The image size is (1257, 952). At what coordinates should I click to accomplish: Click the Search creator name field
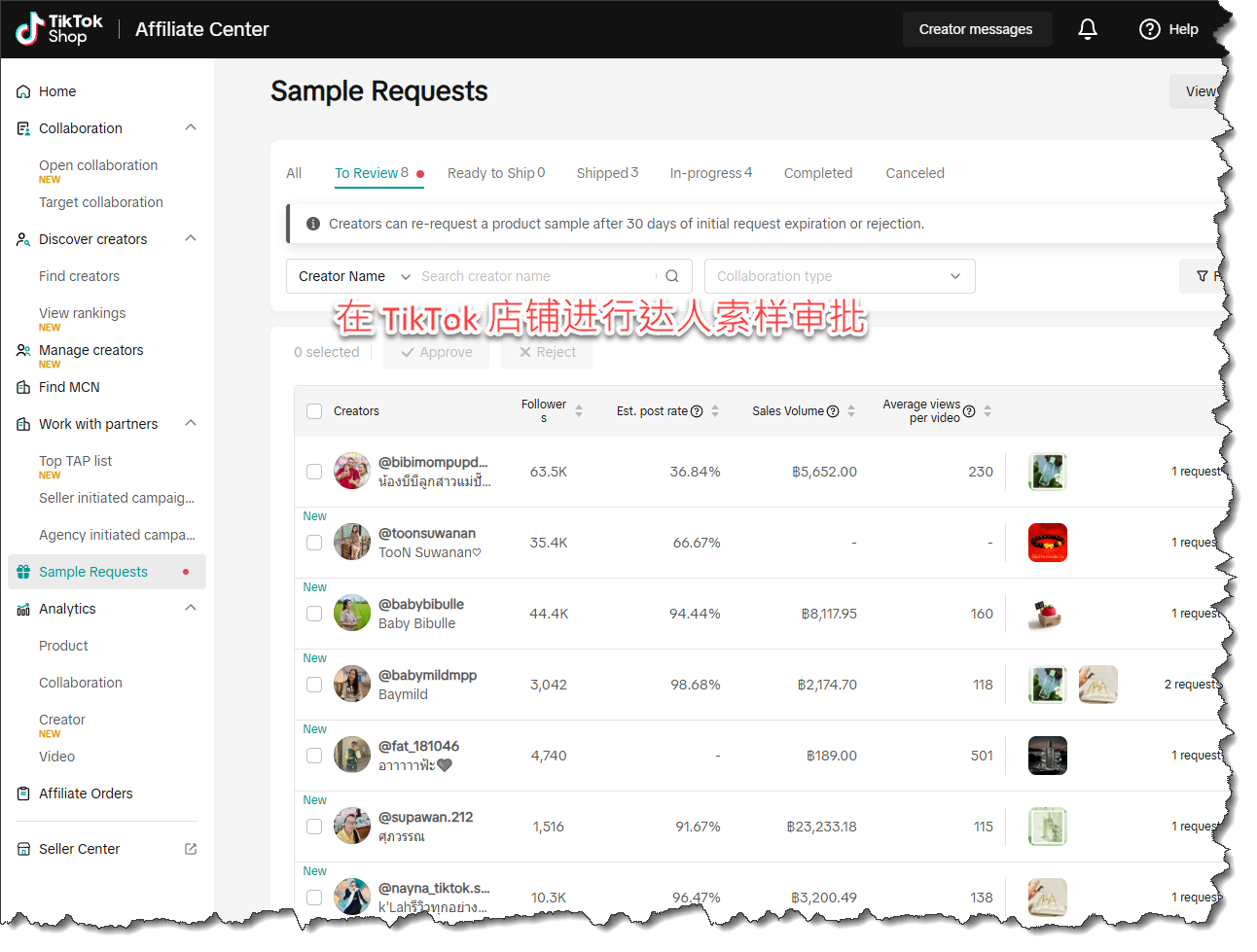click(x=535, y=276)
